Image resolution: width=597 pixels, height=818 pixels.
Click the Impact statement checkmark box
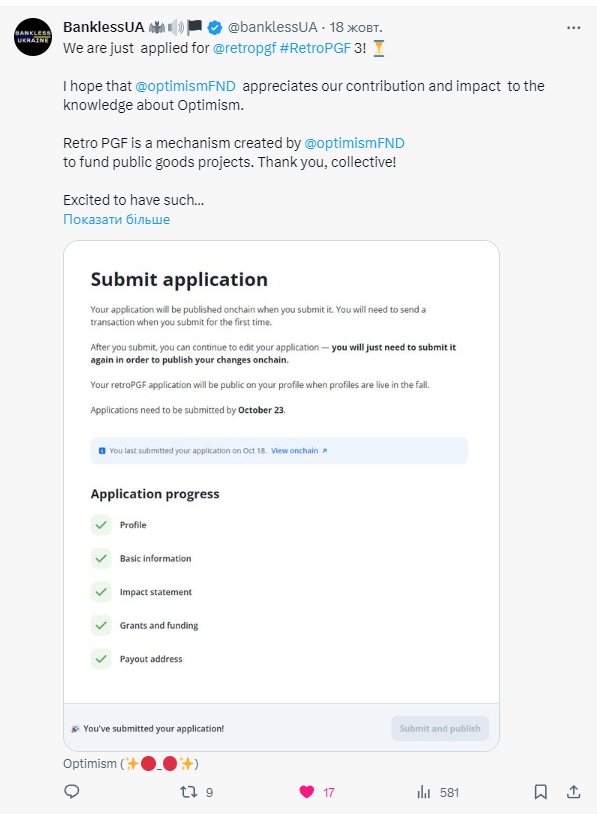(x=101, y=592)
